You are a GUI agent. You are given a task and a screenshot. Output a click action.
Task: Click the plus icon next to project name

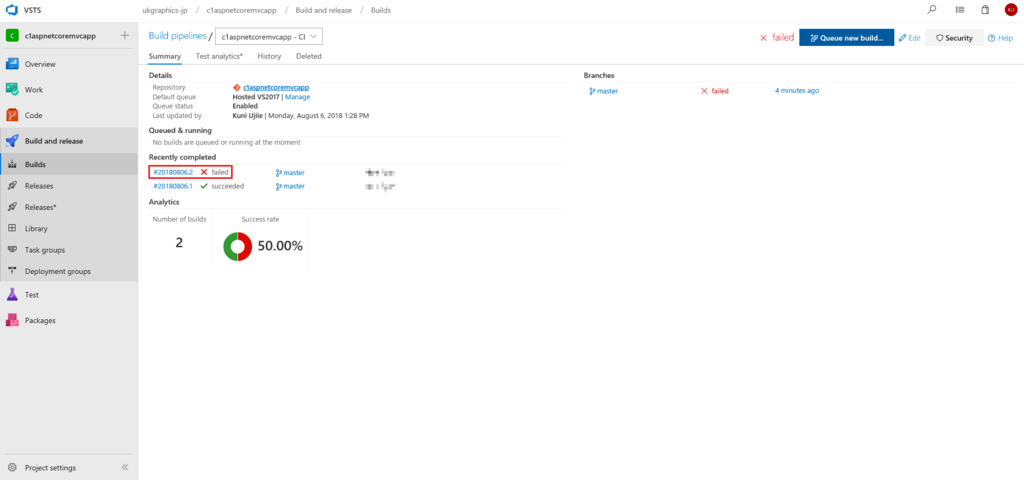(125, 36)
